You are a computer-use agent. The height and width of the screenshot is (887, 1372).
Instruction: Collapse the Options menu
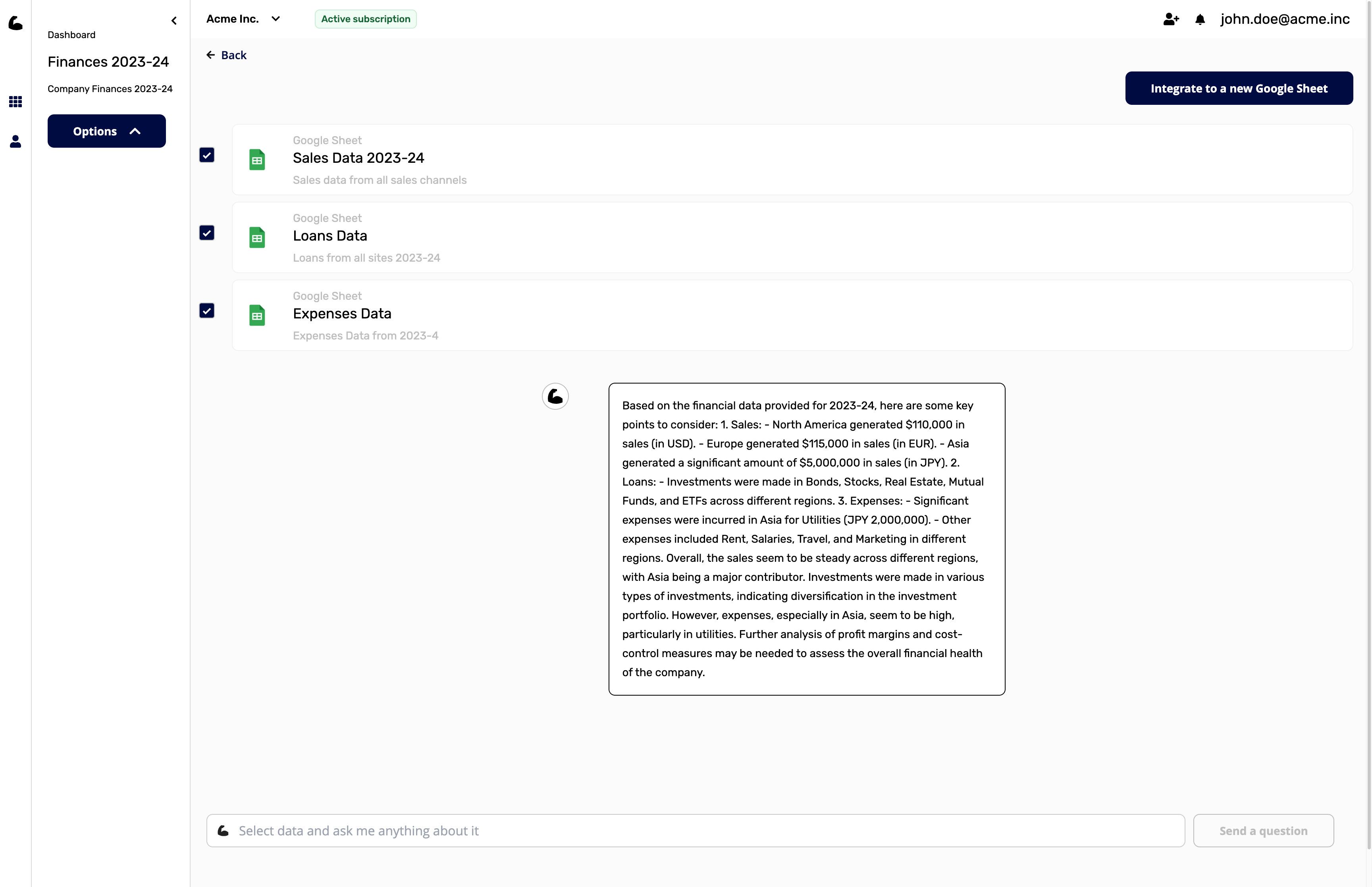pos(106,131)
